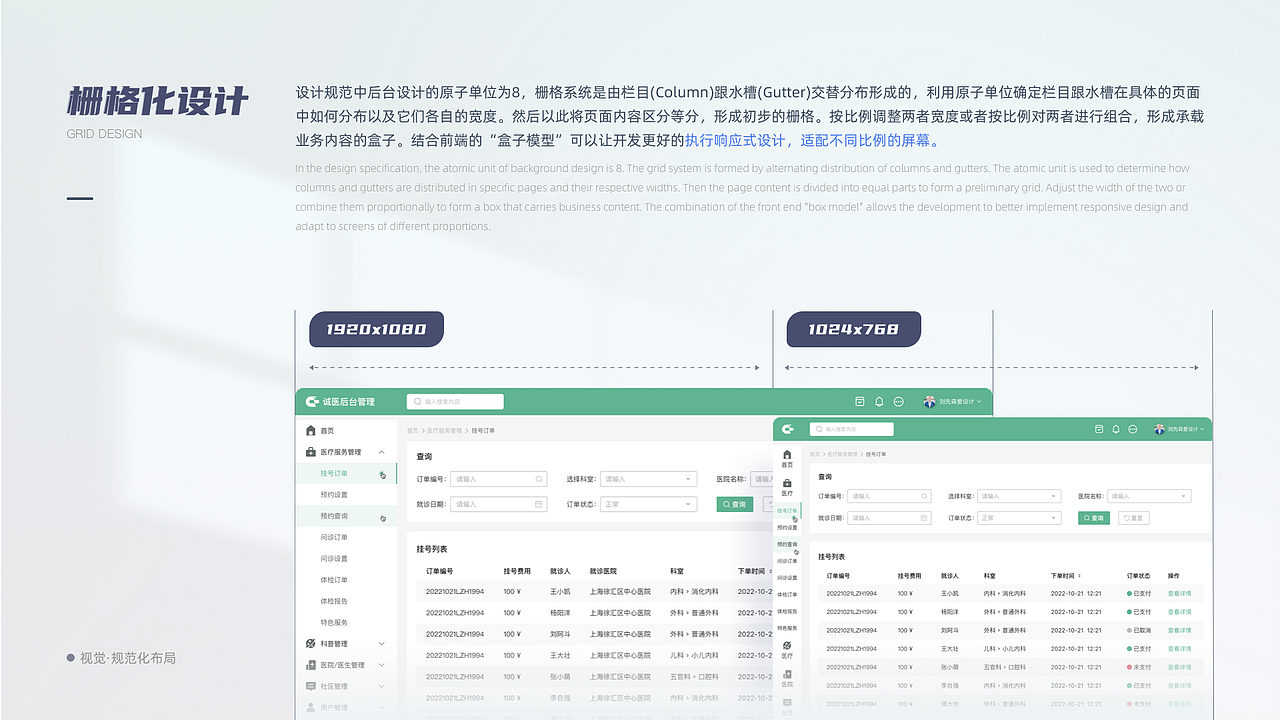The image size is (1280, 720).
Task: Click the logo icon in the 1024x768 mockup header
Action: pyautogui.click(x=788, y=429)
